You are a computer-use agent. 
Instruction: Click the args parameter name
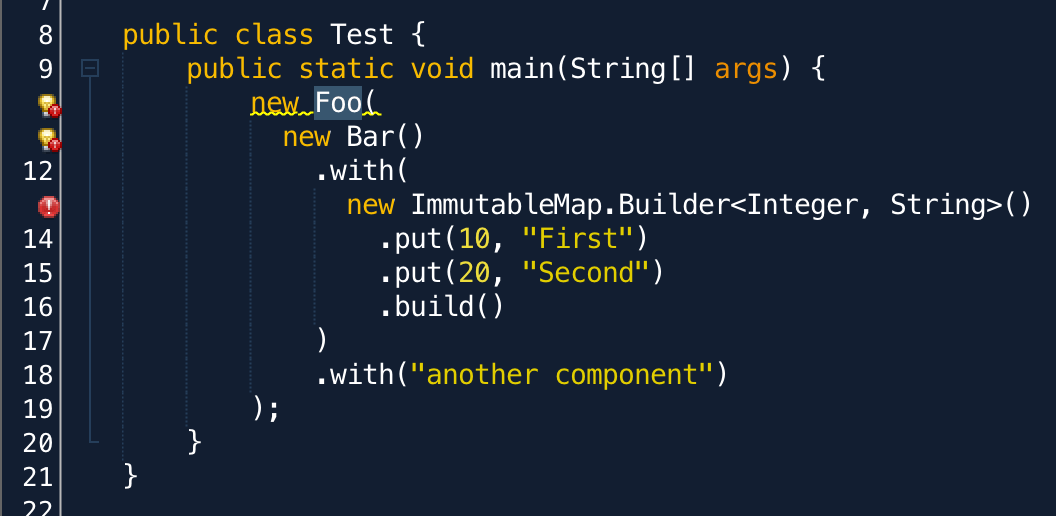coord(746,69)
